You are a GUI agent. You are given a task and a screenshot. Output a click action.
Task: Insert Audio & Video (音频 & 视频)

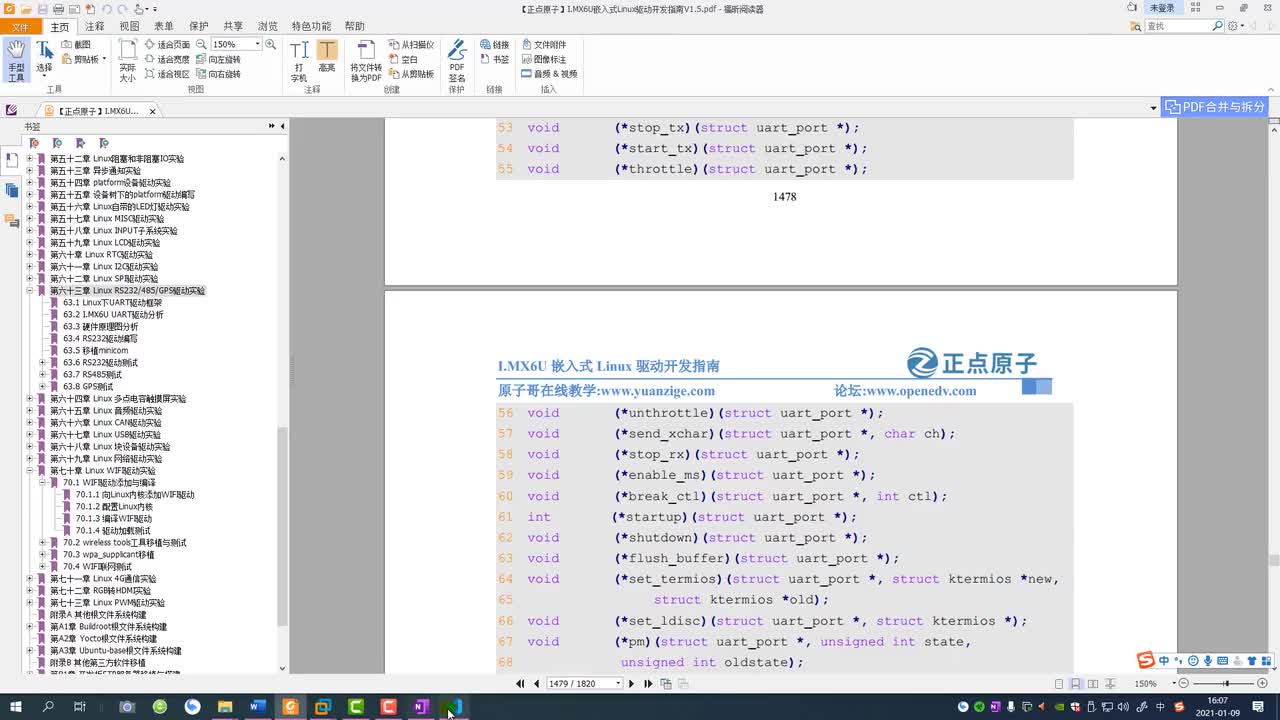tap(549, 74)
